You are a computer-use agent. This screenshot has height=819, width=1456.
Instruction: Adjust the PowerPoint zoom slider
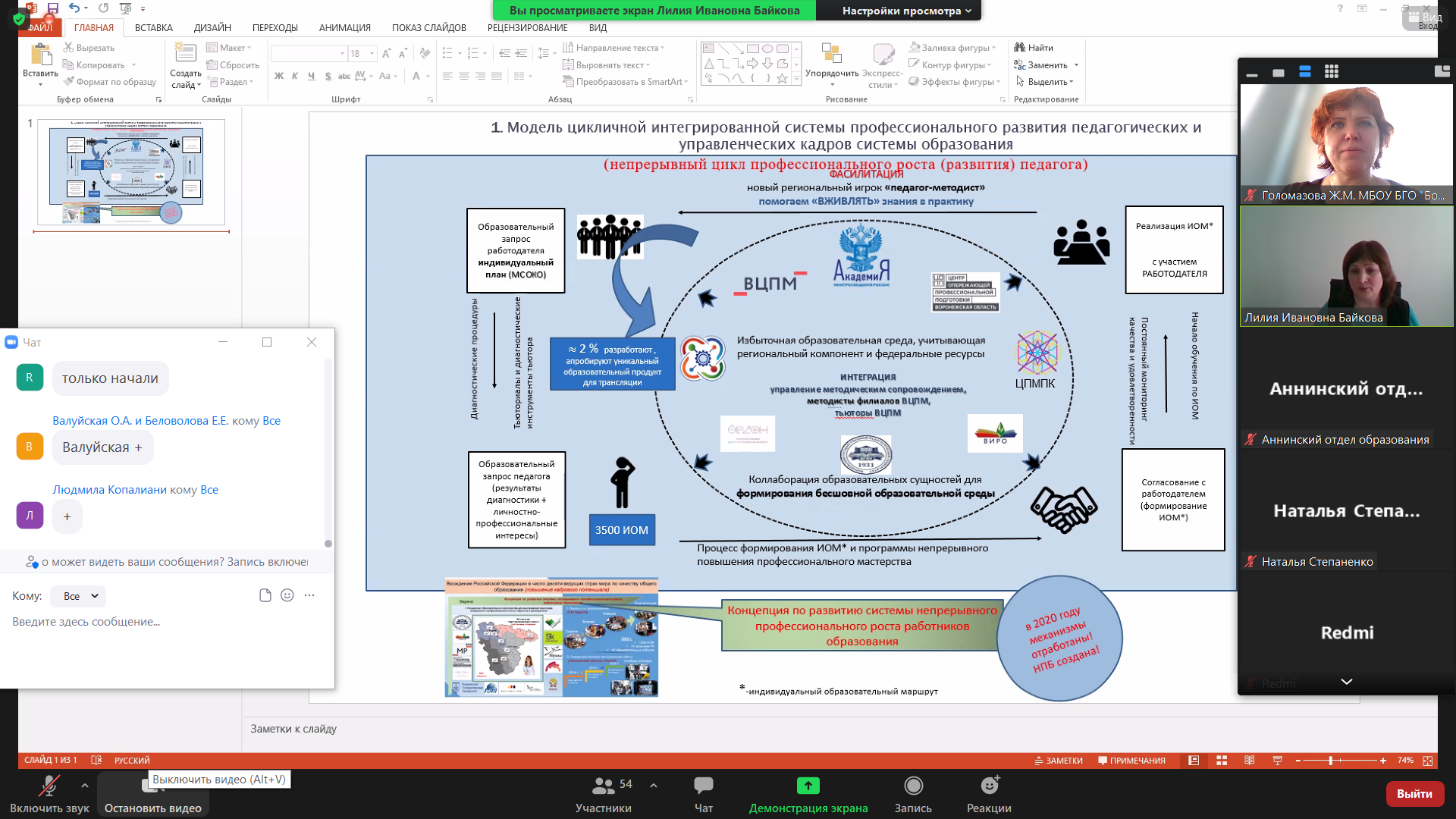pyautogui.click(x=1331, y=761)
